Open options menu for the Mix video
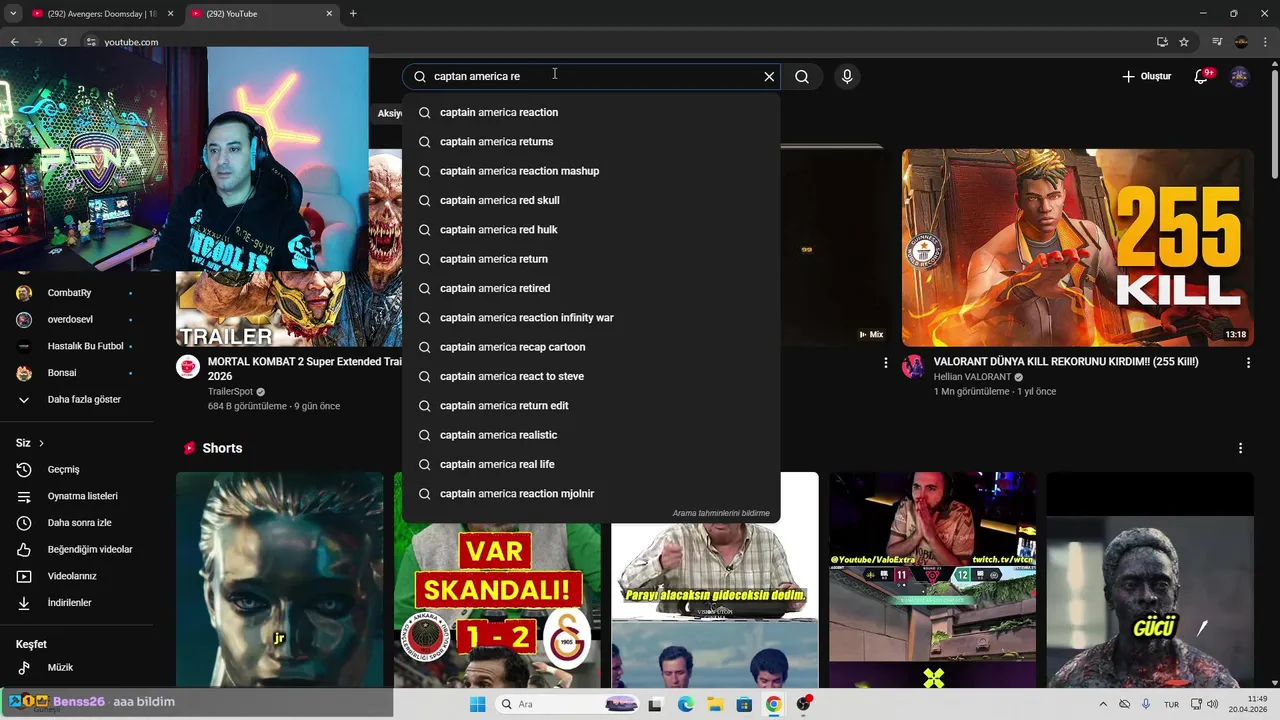 point(885,363)
